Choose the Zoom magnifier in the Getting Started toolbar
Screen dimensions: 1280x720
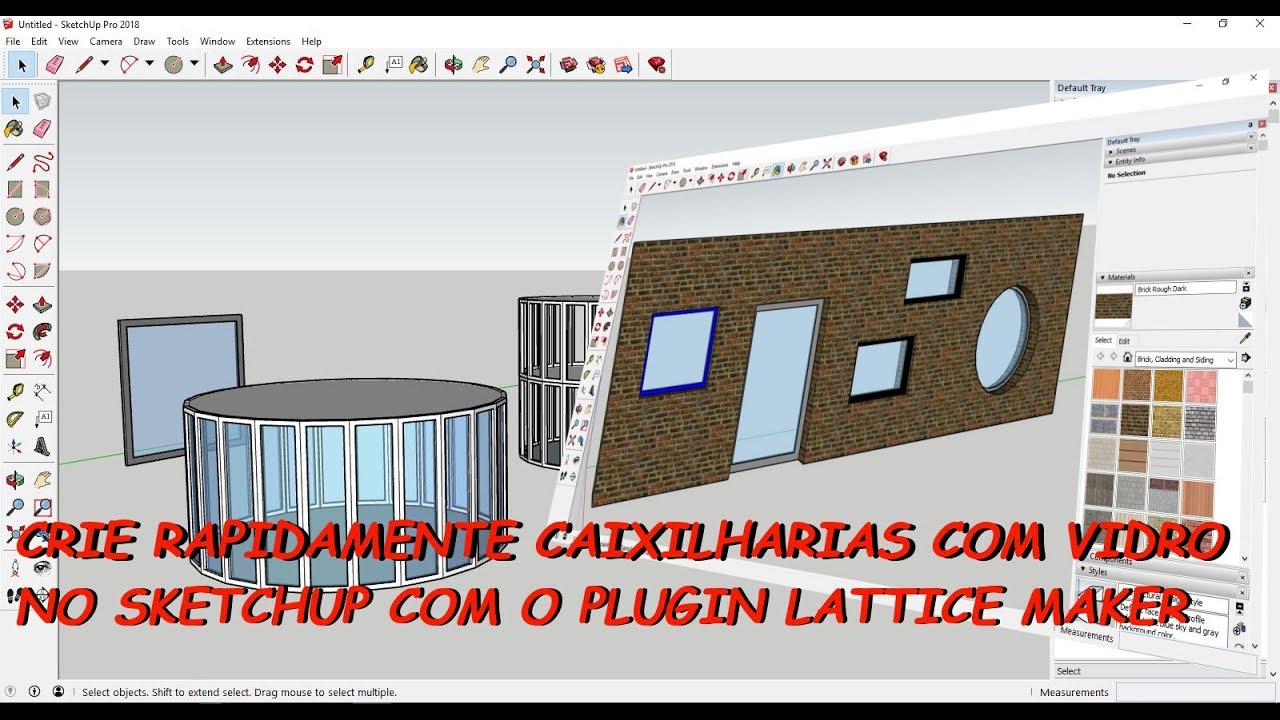(x=508, y=65)
